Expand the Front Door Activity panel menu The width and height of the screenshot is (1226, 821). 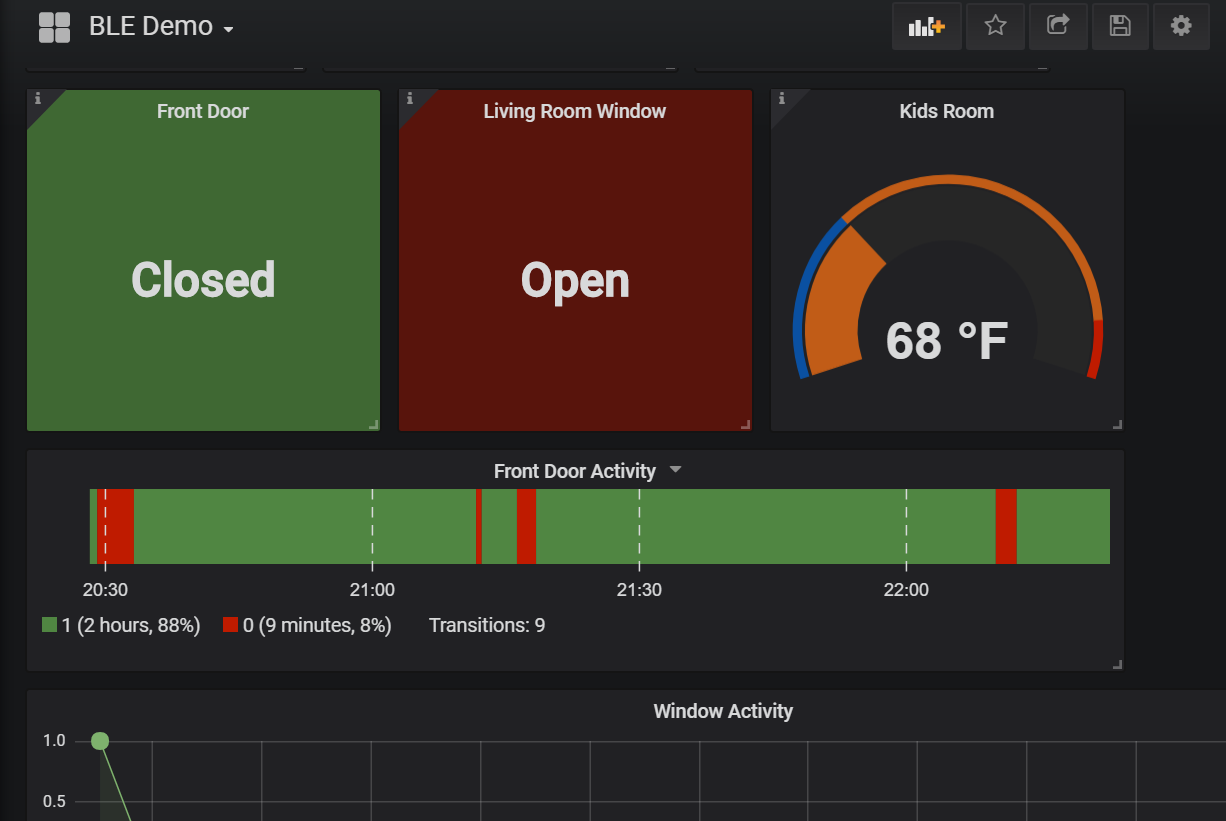(675, 470)
